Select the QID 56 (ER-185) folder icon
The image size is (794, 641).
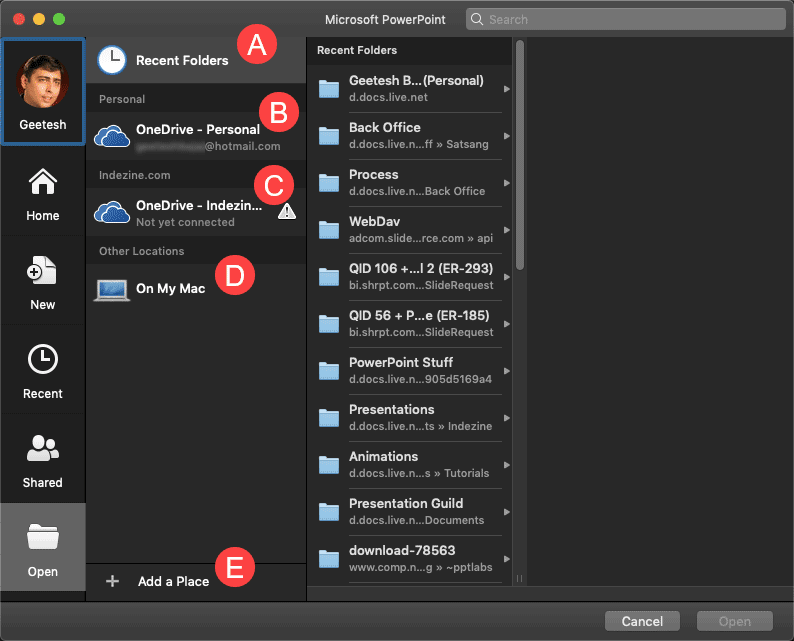pyautogui.click(x=329, y=324)
